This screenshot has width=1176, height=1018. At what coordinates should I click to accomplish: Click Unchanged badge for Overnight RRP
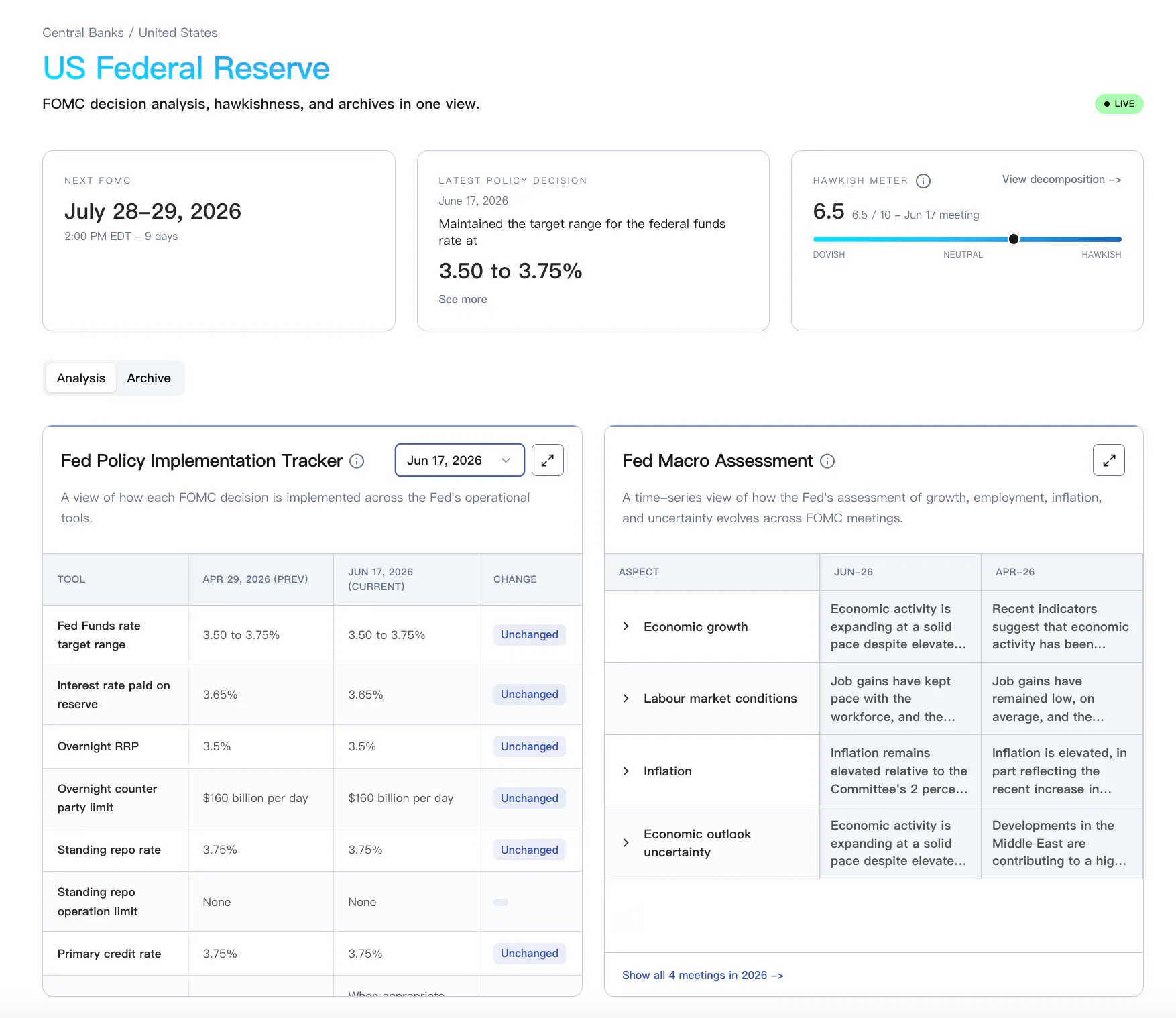530,746
